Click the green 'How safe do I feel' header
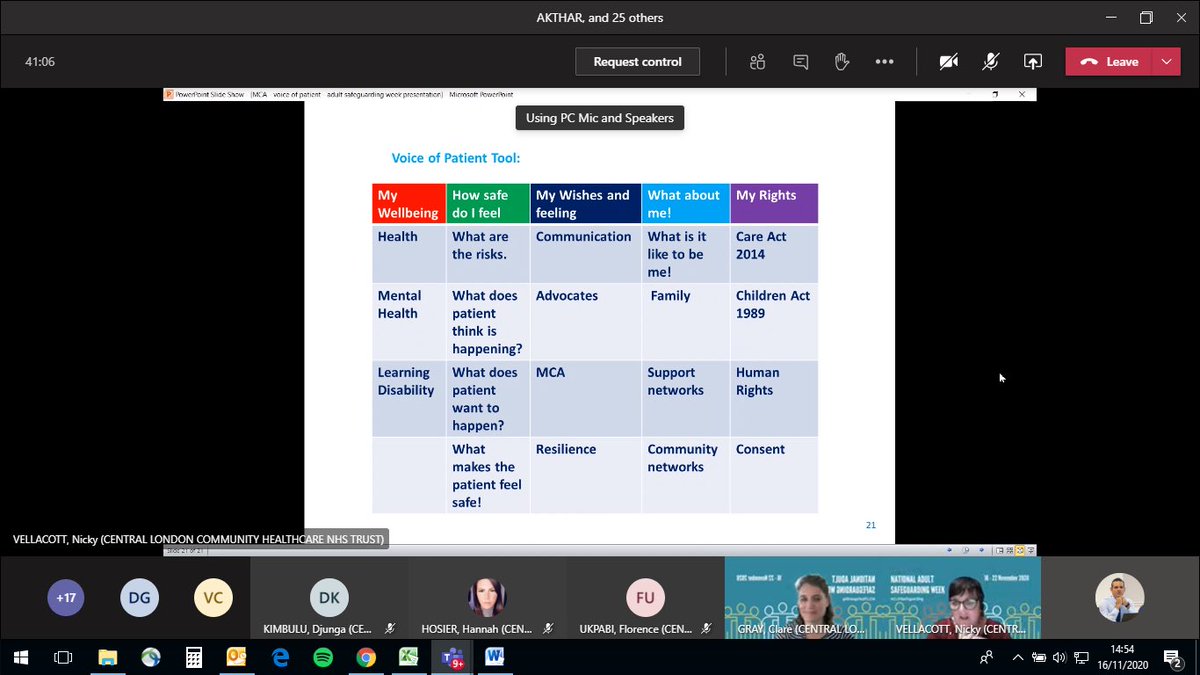 [x=488, y=203]
